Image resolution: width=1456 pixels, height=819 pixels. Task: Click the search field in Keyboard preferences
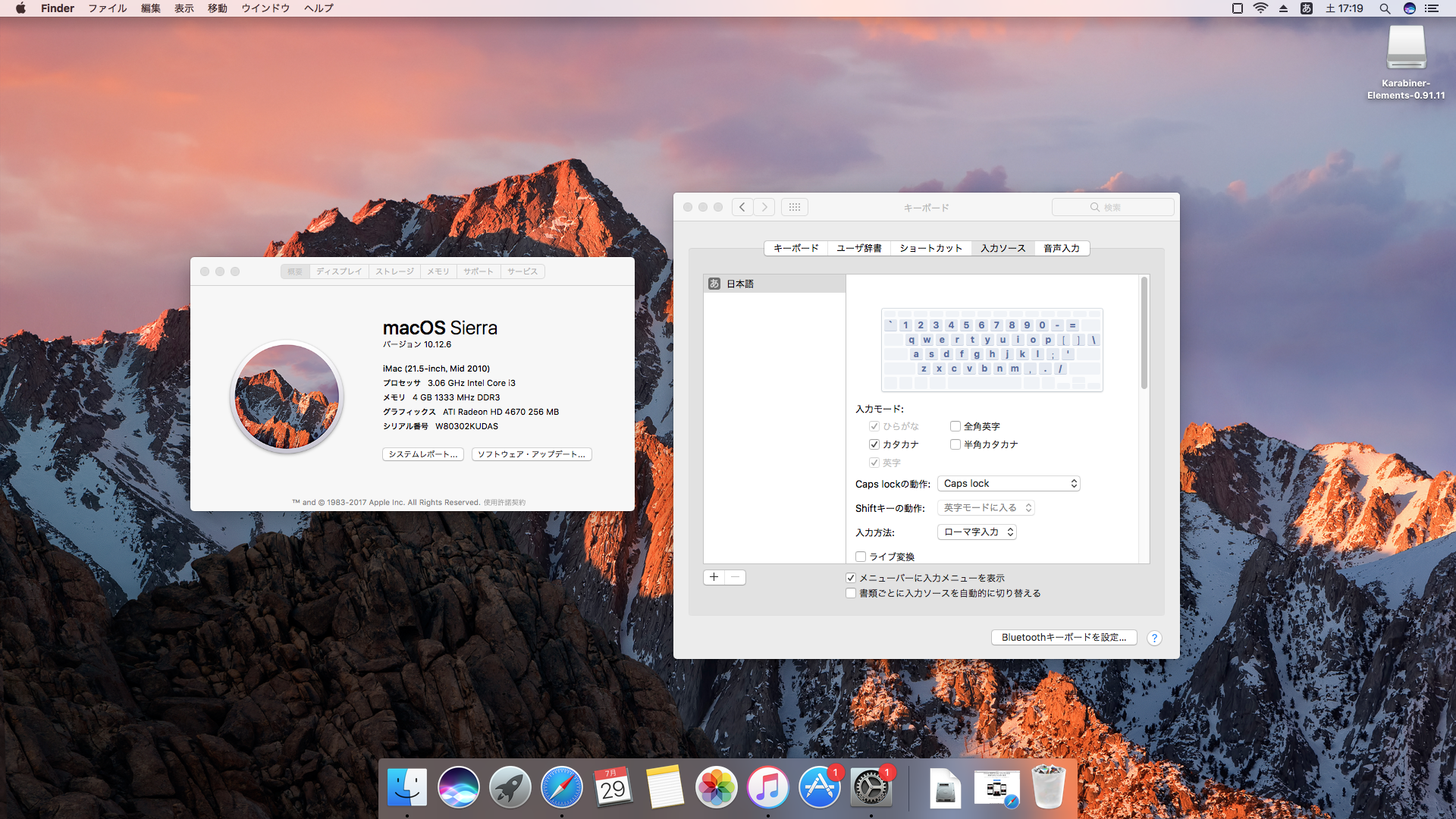coord(1112,207)
